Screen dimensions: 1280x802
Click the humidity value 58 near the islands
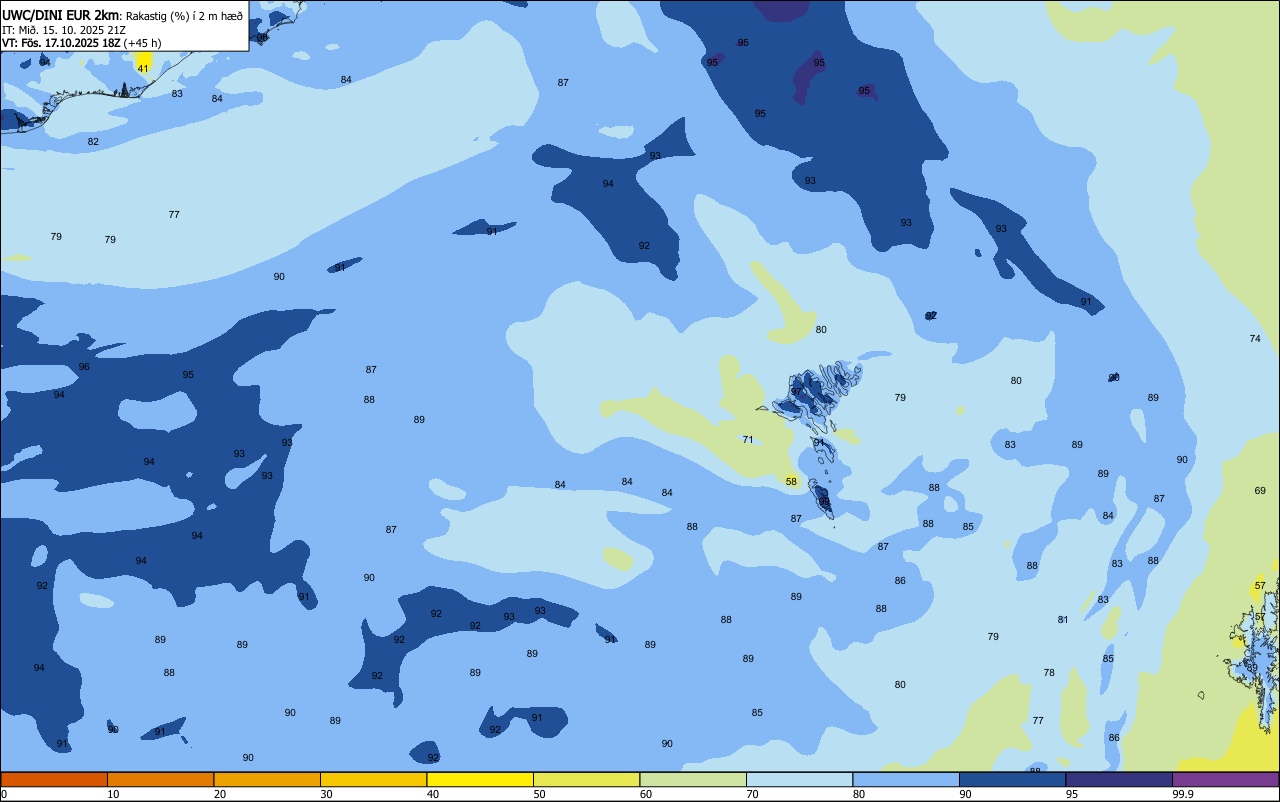point(791,482)
